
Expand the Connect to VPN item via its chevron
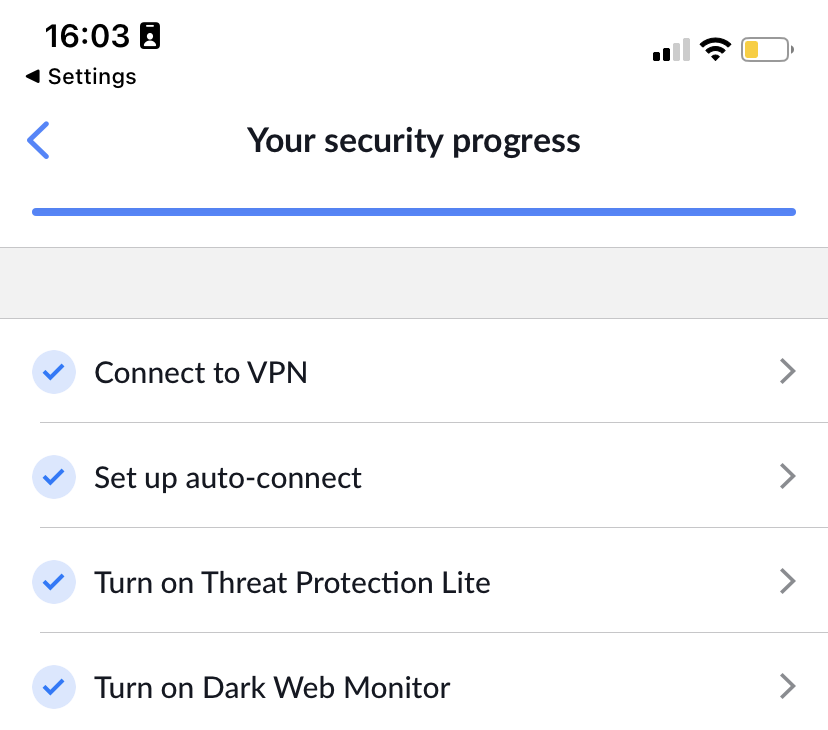click(x=788, y=371)
